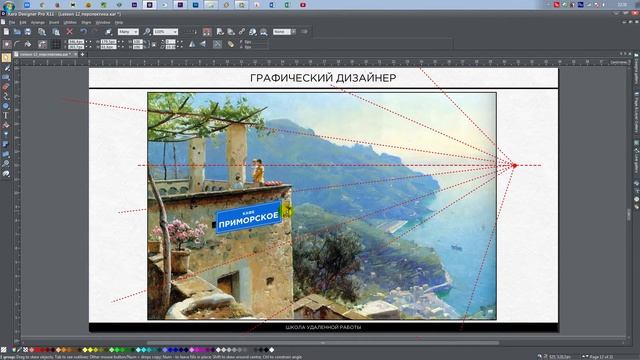Viewport: 640px width, 360px height.
Task: Click the rotation angle input field
Action: [x=171, y=42]
